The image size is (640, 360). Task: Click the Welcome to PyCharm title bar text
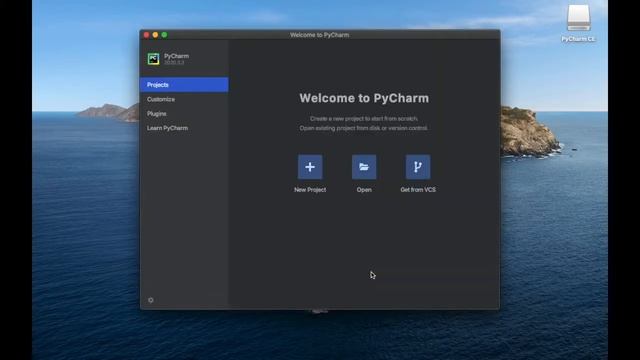tap(320, 35)
